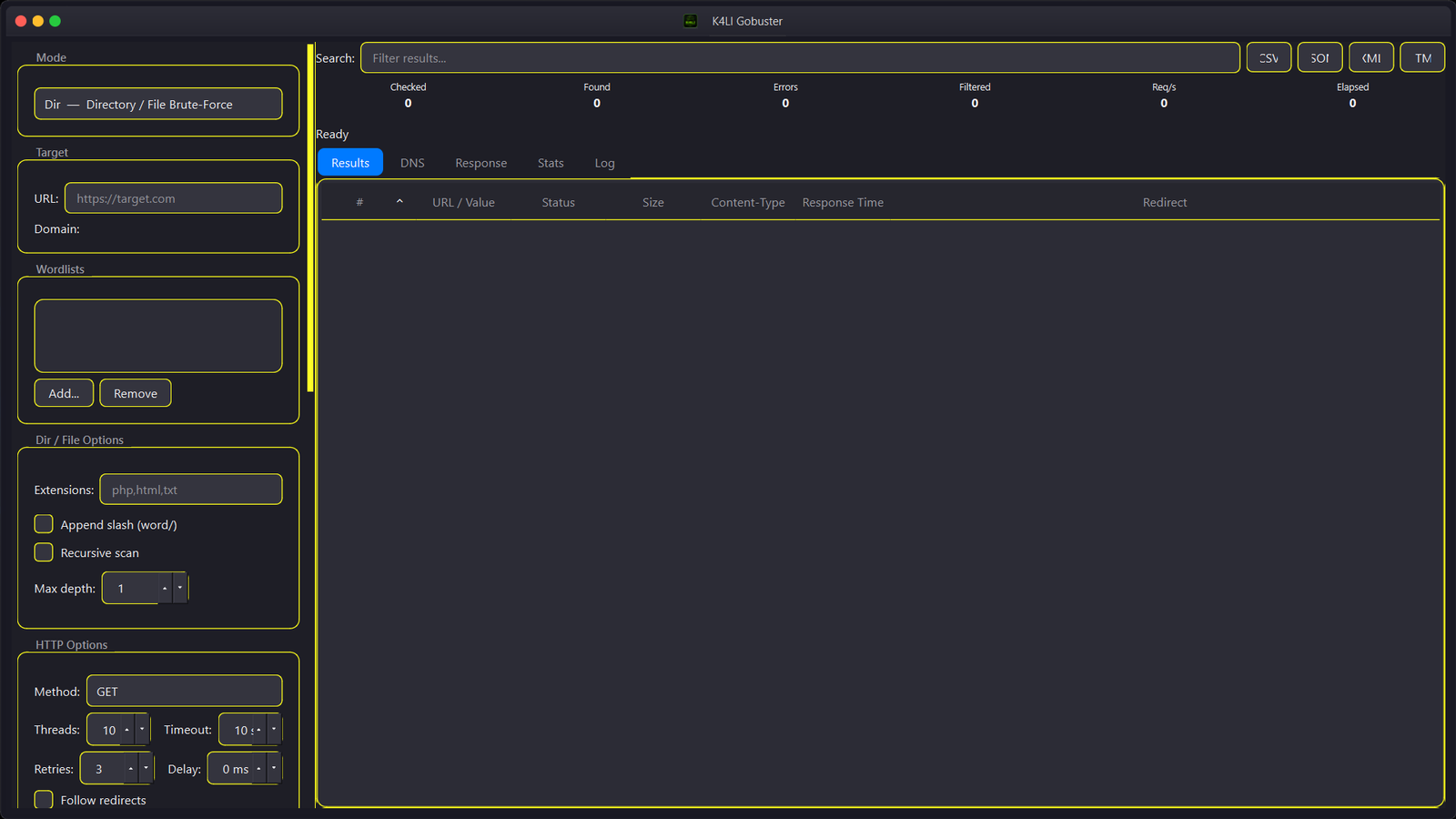1456x819 pixels.
Task: Click the K4LI Gobuster title bar icon
Action: tap(691, 21)
